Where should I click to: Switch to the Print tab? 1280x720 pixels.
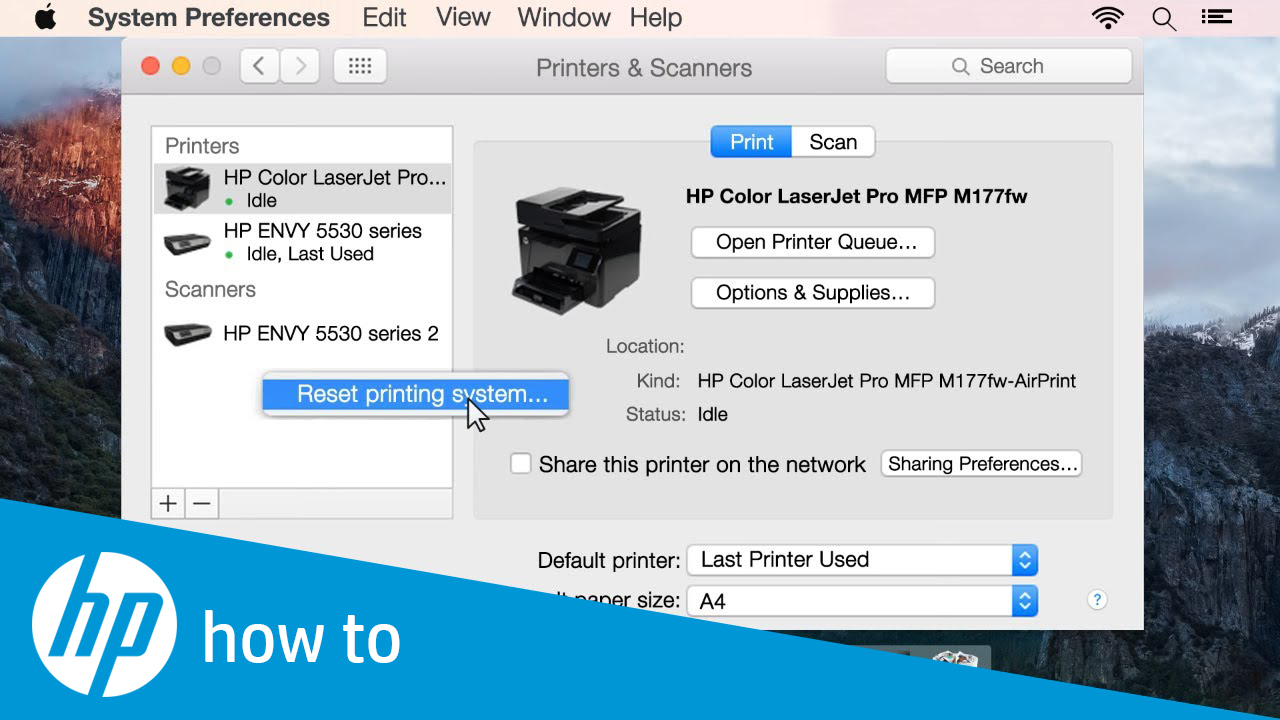750,141
